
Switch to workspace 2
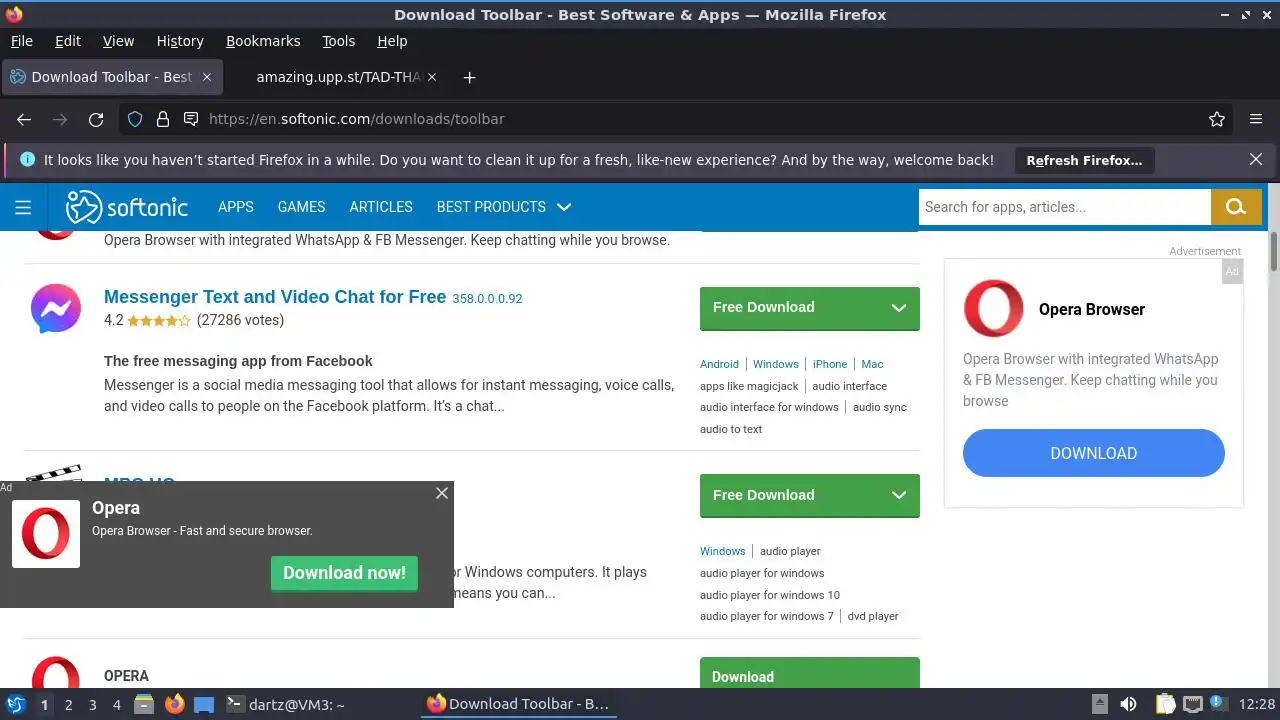[x=68, y=704]
